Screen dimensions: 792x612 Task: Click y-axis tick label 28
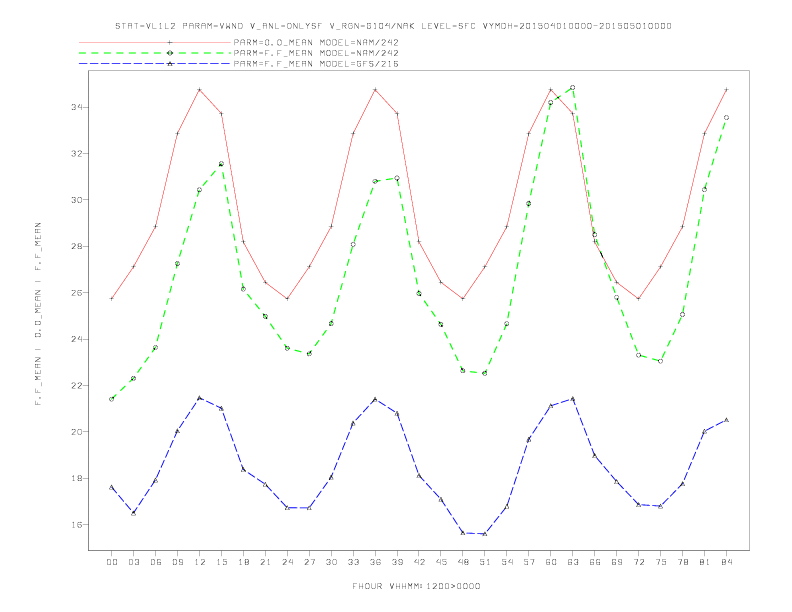[x=77, y=246]
